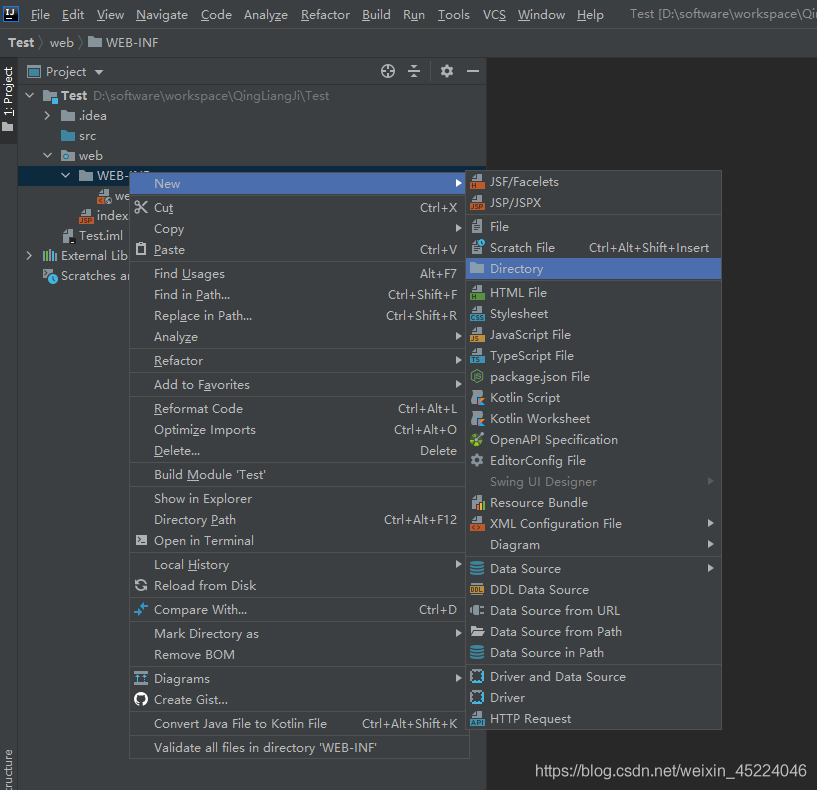Select Kotlin Script from New submenu
This screenshot has width=817, height=790.
[x=524, y=397]
